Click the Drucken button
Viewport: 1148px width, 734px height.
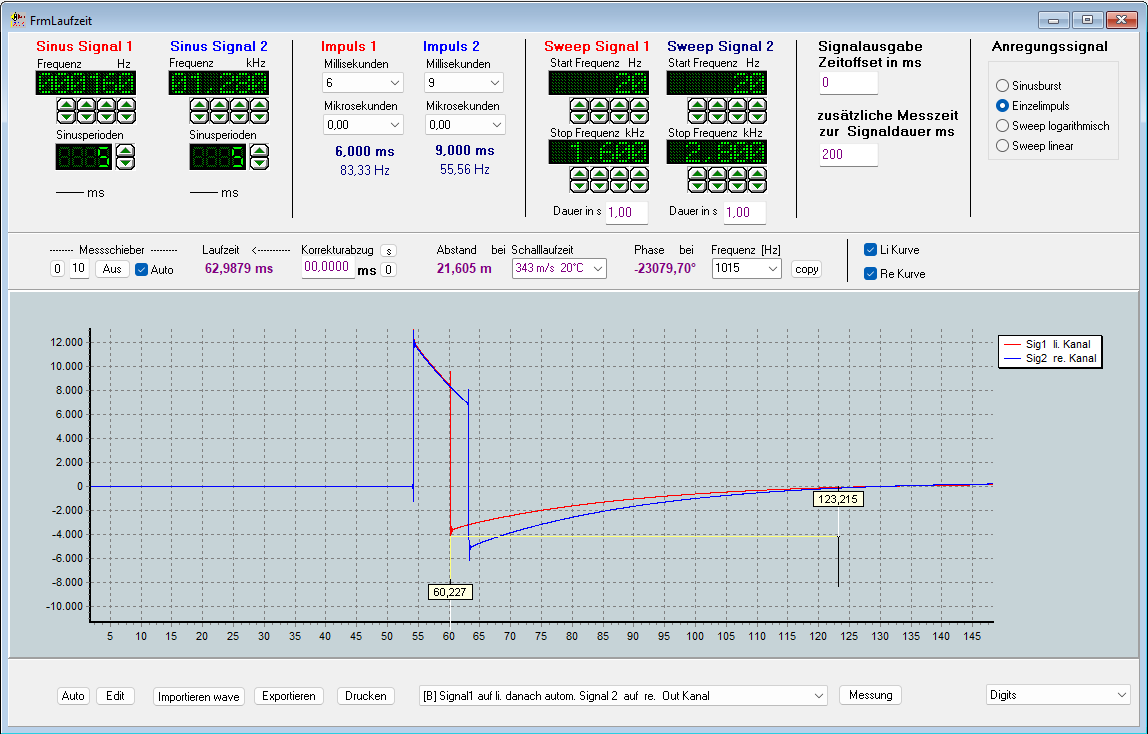point(365,696)
